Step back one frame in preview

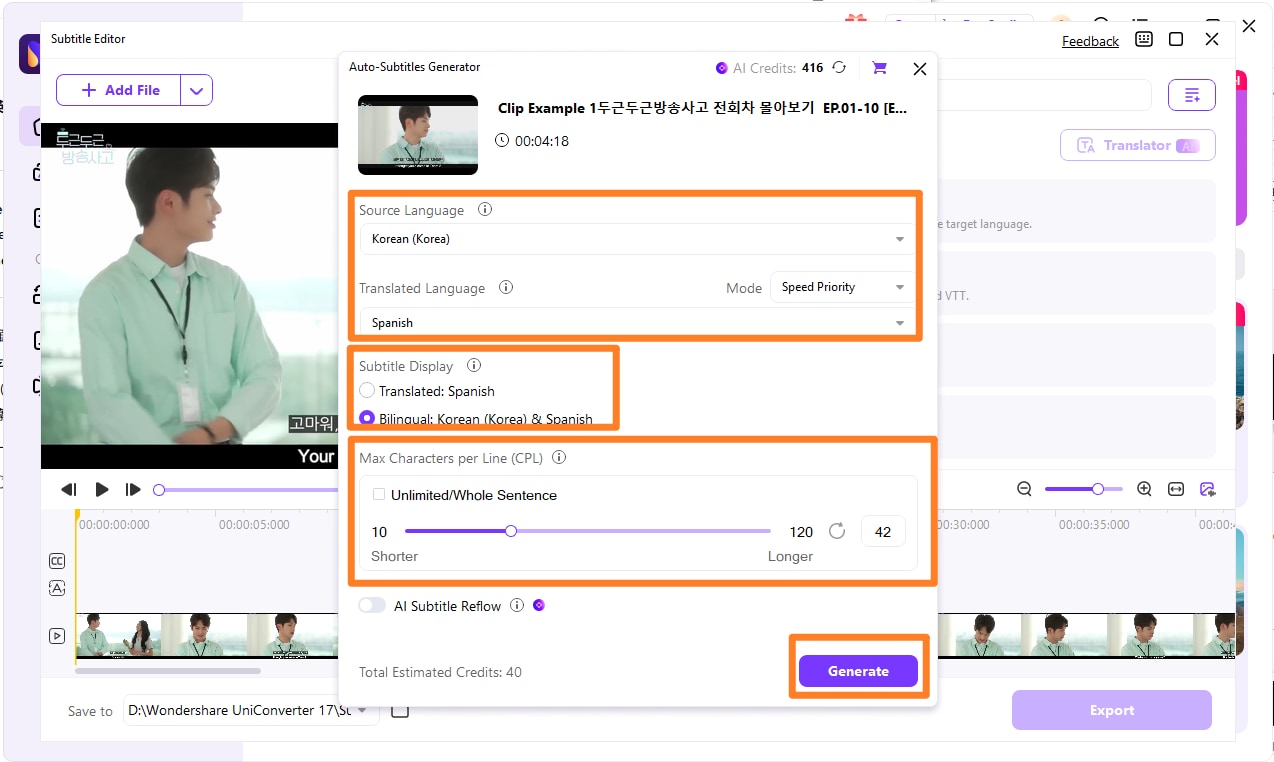click(x=69, y=489)
